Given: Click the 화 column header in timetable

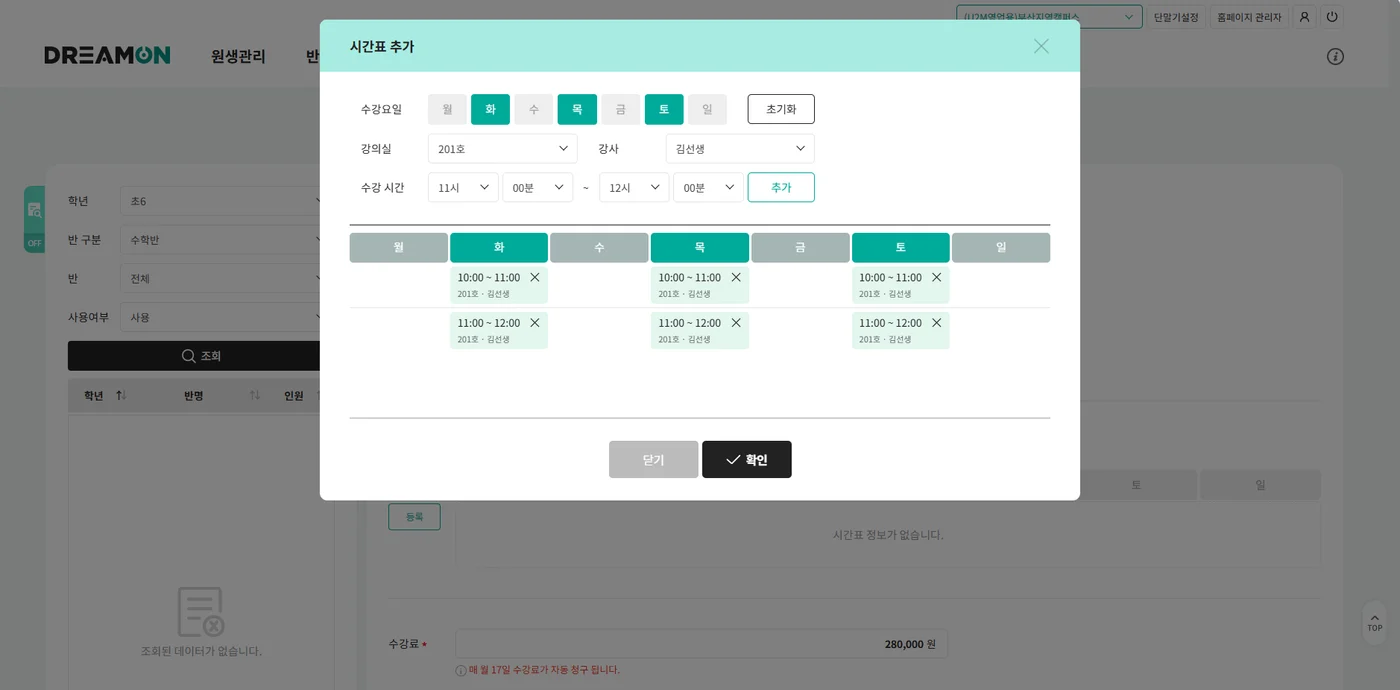Looking at the screenshot, I should [499, 248].
